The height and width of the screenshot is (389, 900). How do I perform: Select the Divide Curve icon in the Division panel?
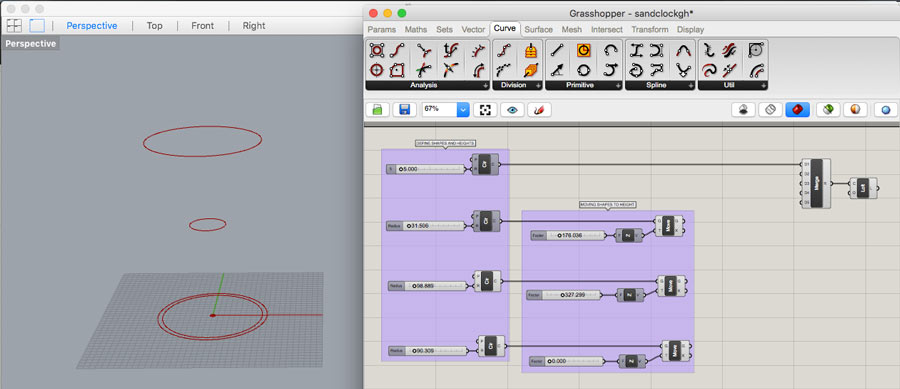504,50
